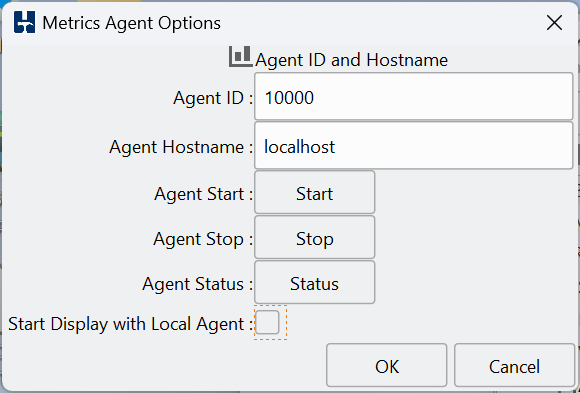Screen dimensions: 580x393
Task: Check the agent Status button
Action: (x=314, y=282)
